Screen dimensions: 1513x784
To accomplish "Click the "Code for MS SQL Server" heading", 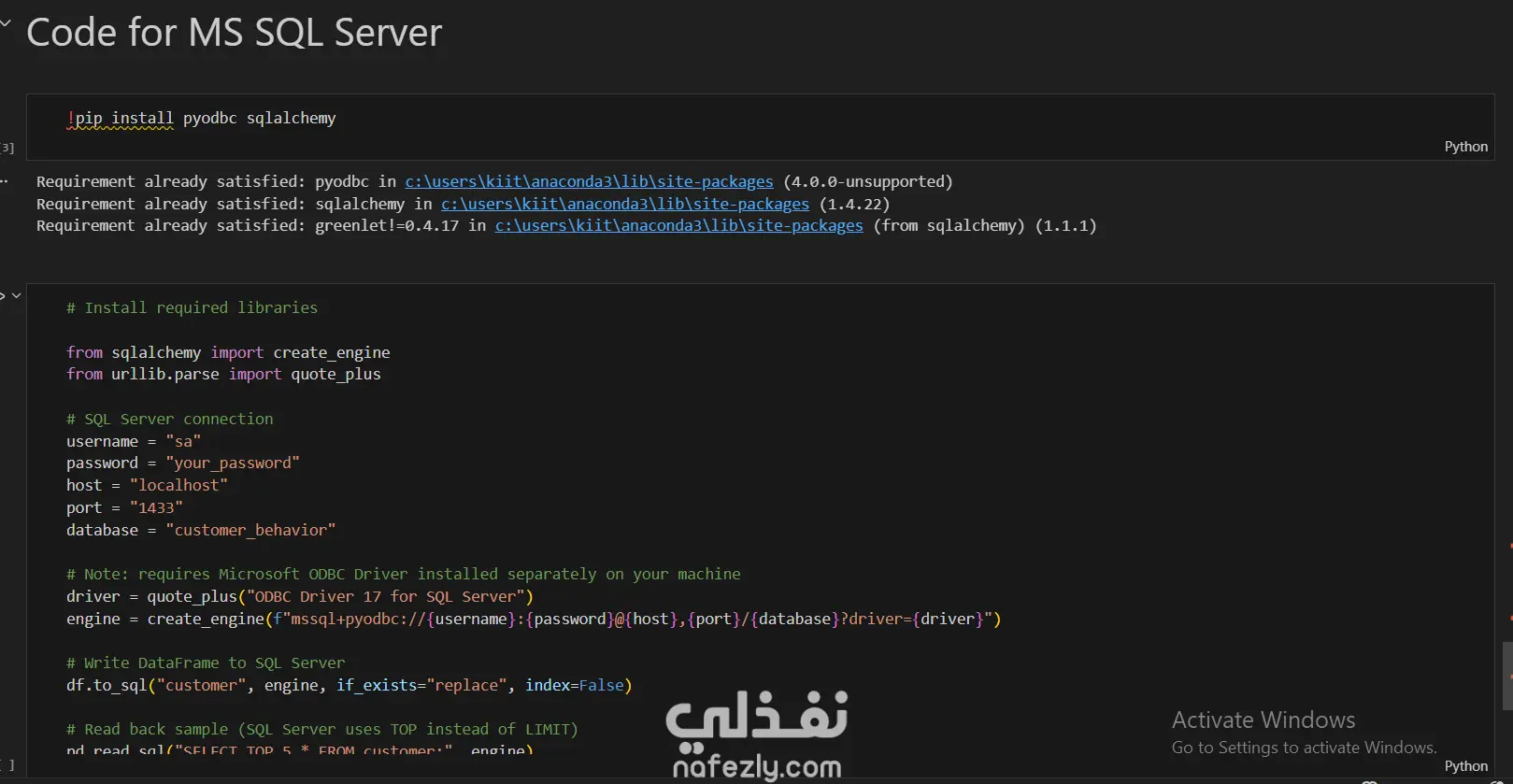I will 234,33.
